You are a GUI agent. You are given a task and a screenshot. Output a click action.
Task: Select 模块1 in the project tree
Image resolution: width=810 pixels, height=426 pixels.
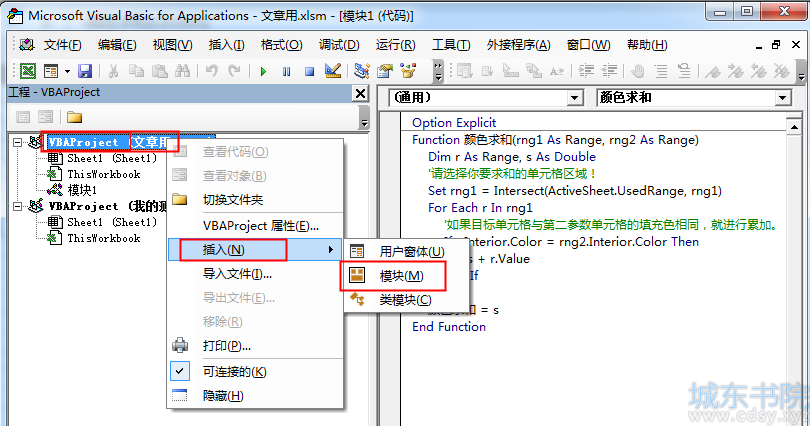[82, 190]
